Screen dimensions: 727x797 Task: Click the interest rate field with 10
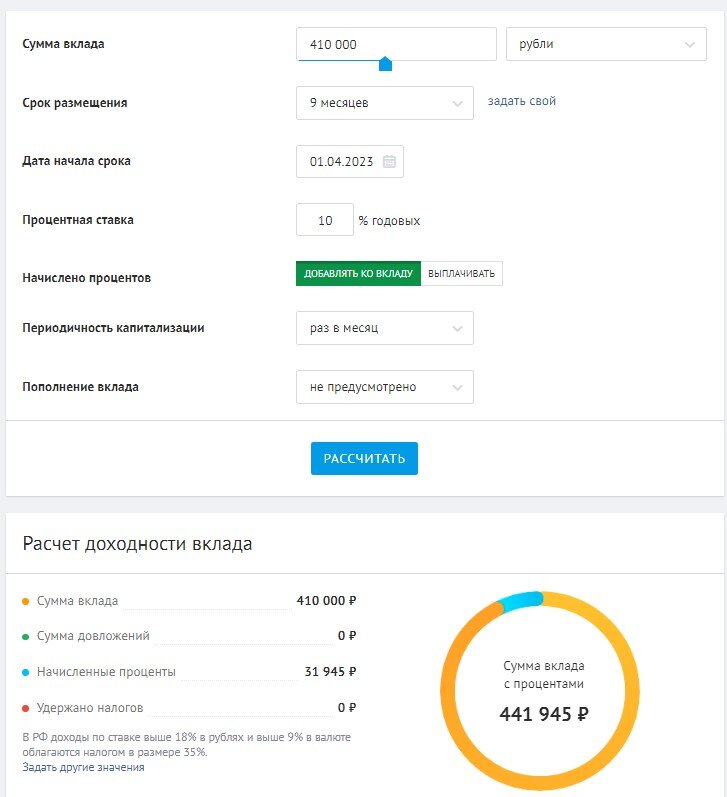325,220
